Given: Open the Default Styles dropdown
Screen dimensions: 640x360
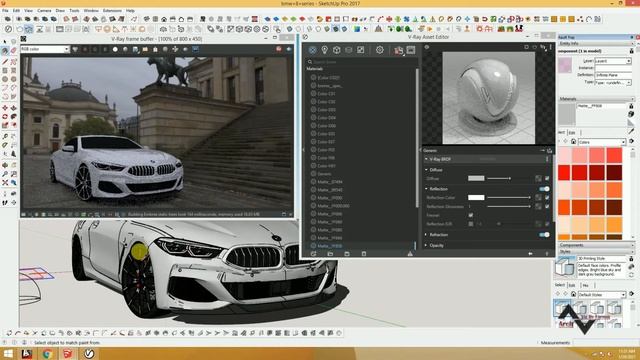Looking at the screenshot, I should [x=602, y=294].
